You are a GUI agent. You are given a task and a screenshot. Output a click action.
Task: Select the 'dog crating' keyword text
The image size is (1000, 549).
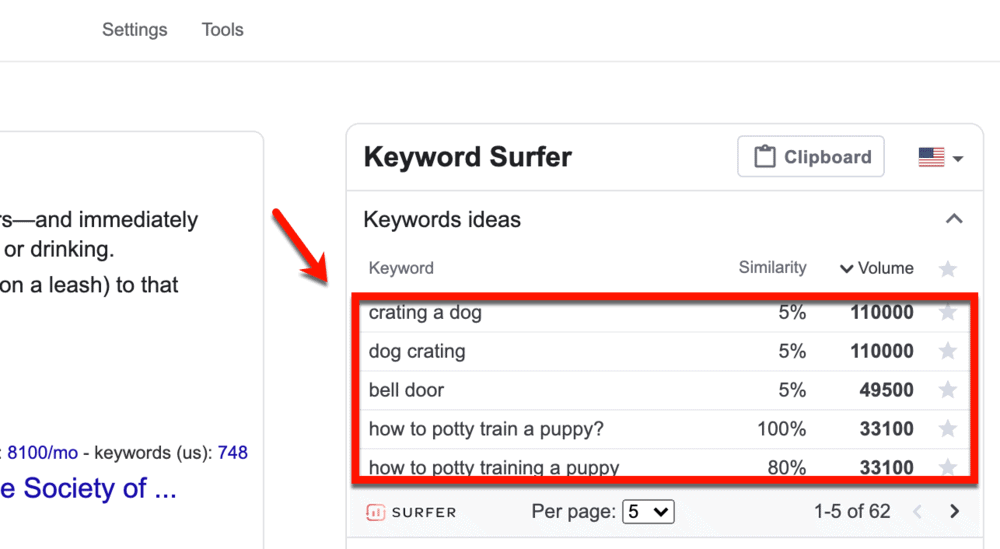417,351
